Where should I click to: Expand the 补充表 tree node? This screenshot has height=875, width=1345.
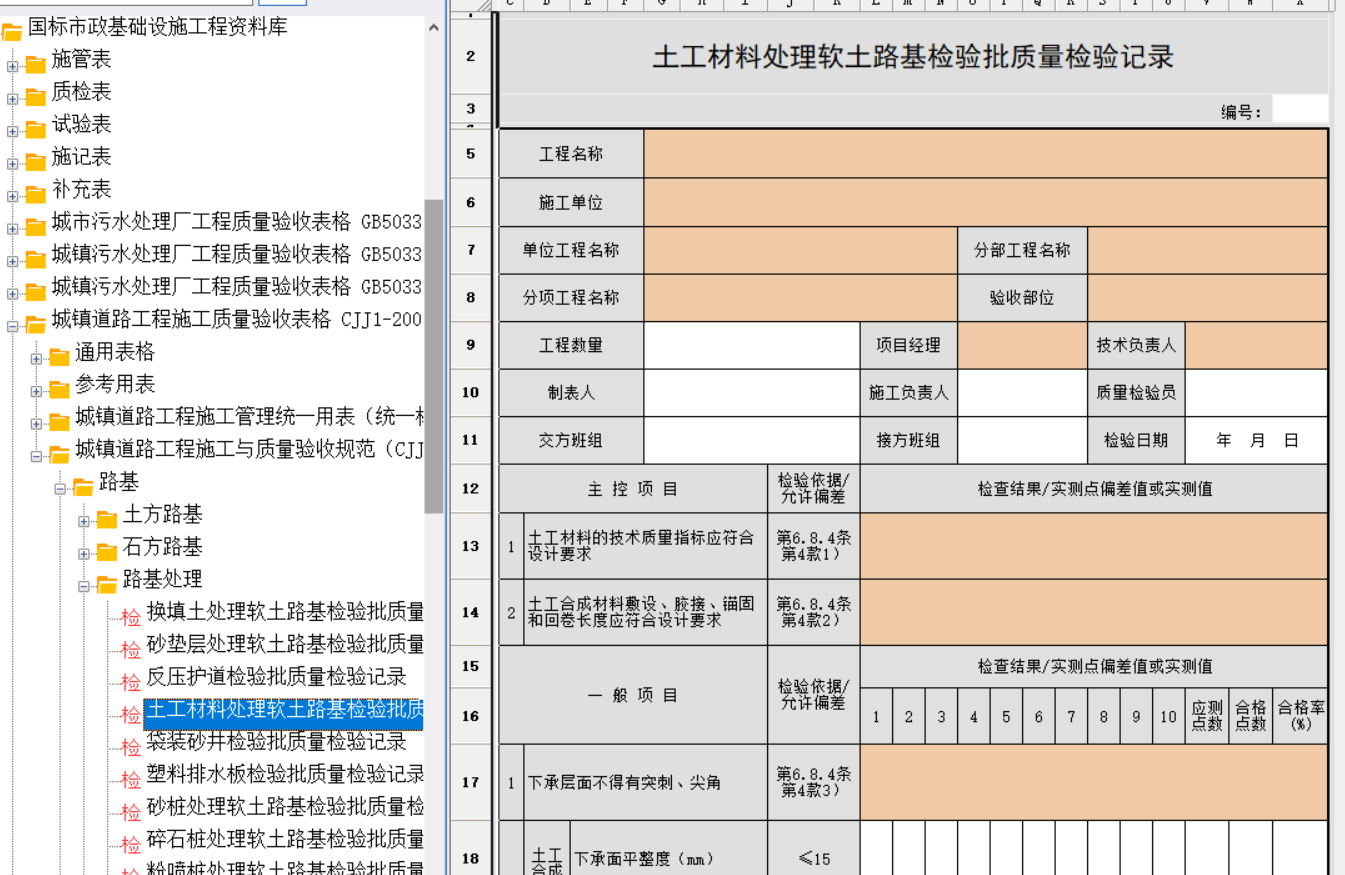coord(12,195)
